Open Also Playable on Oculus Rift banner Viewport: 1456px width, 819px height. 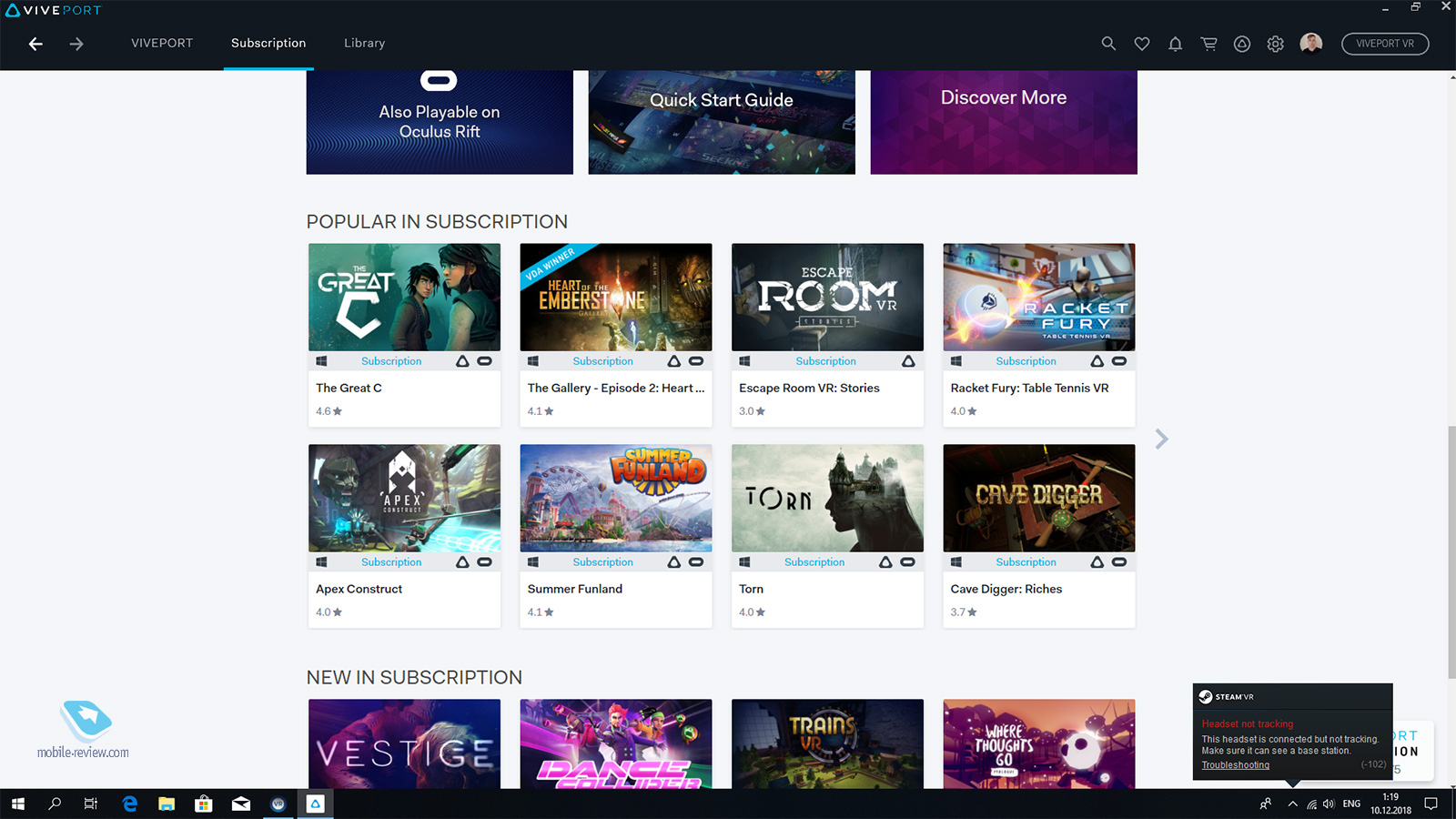point(440,122)
